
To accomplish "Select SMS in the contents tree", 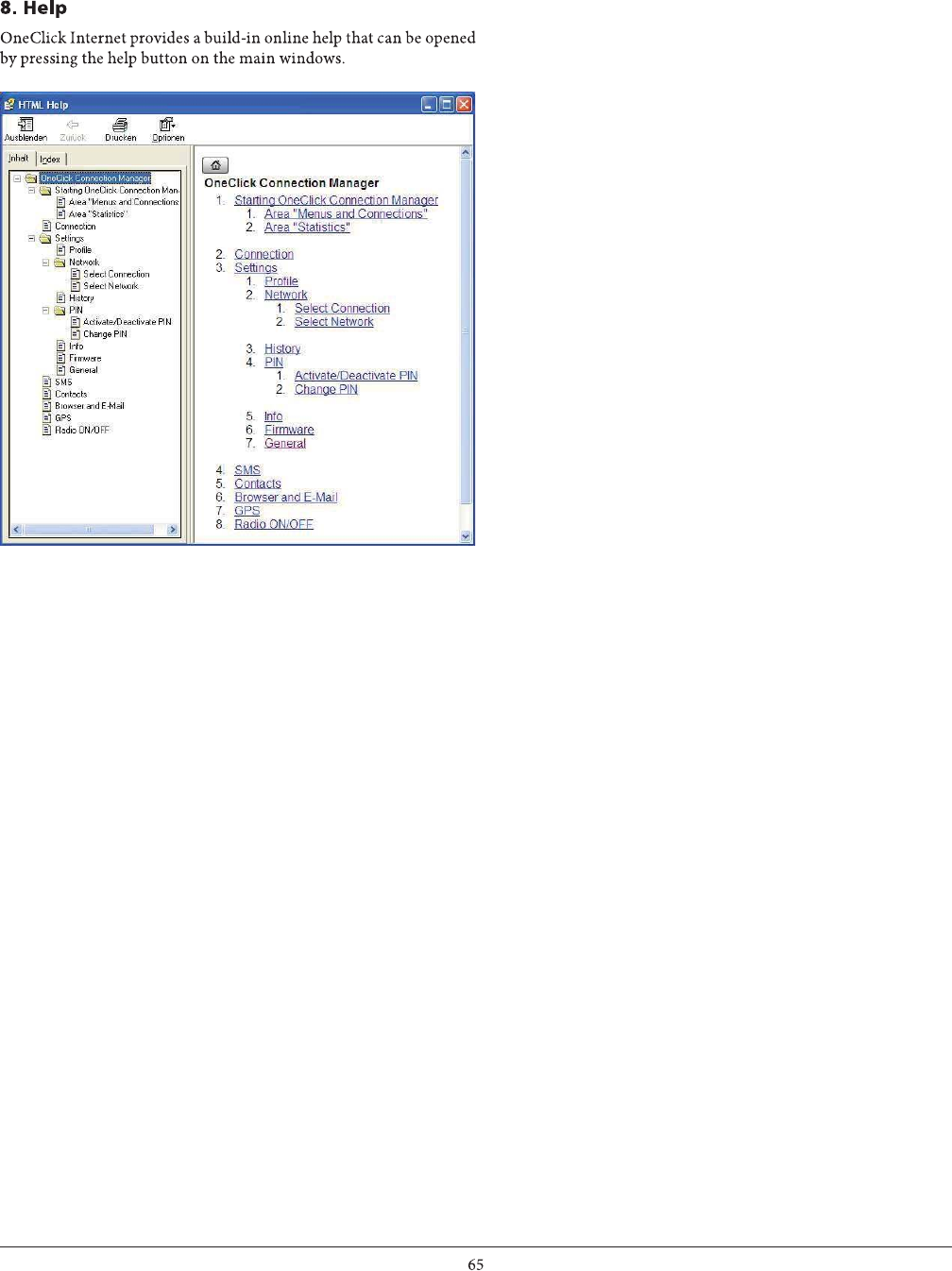I will point(63,382).
